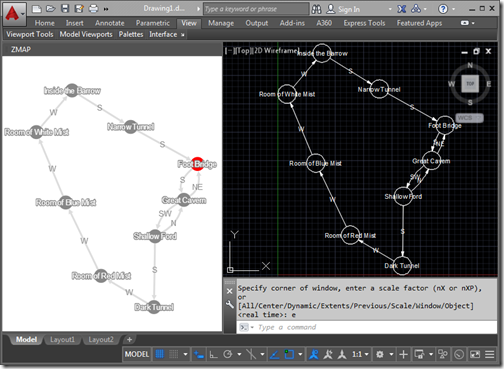The image size is (504, 369).
Task: Expand the ribbon panels overflow arrow after Interface
Action: click(x=183, y=35)
